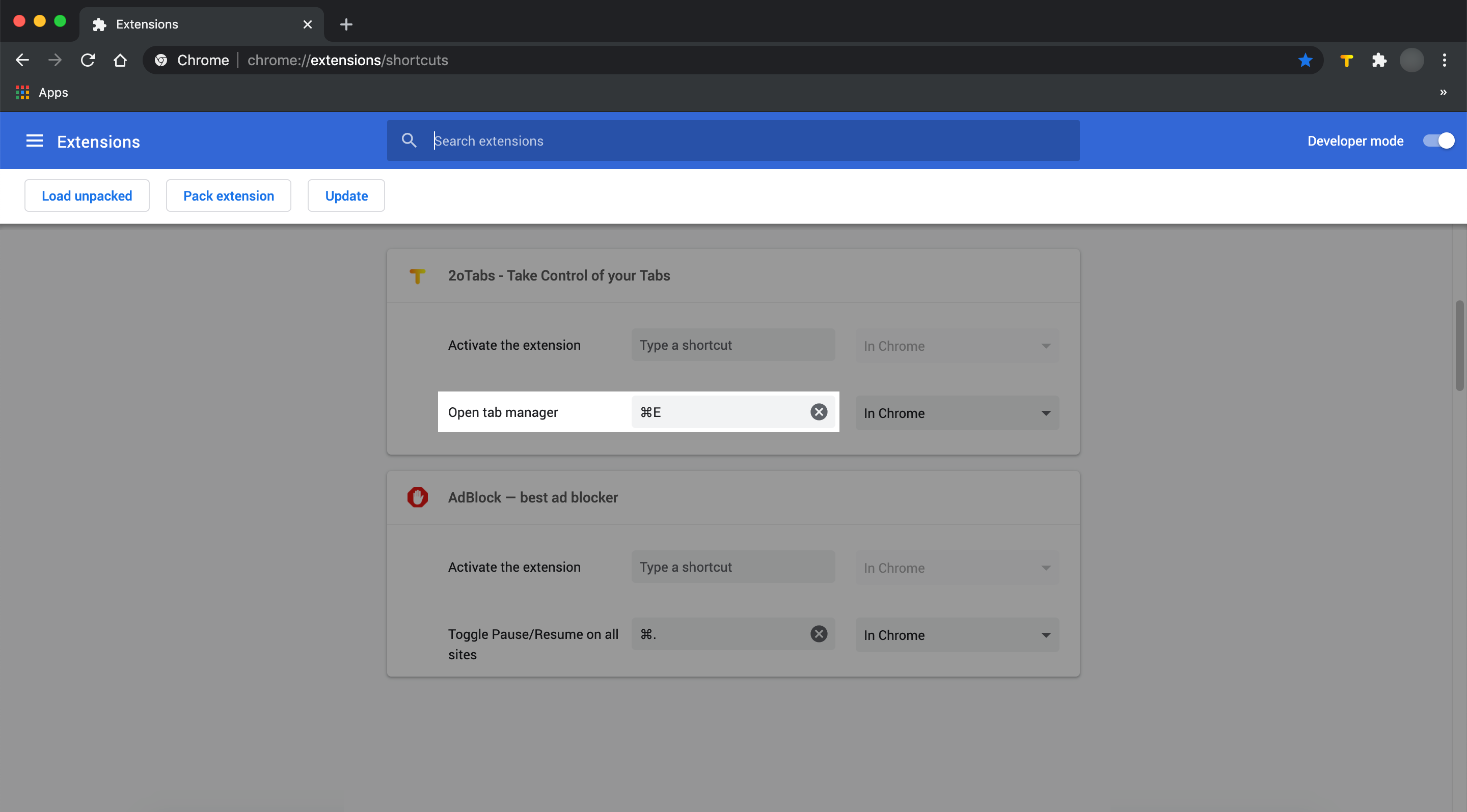Clear the ⌘E tab manager shortcut
1467x812 pixels.
click(x=819, y=412)
